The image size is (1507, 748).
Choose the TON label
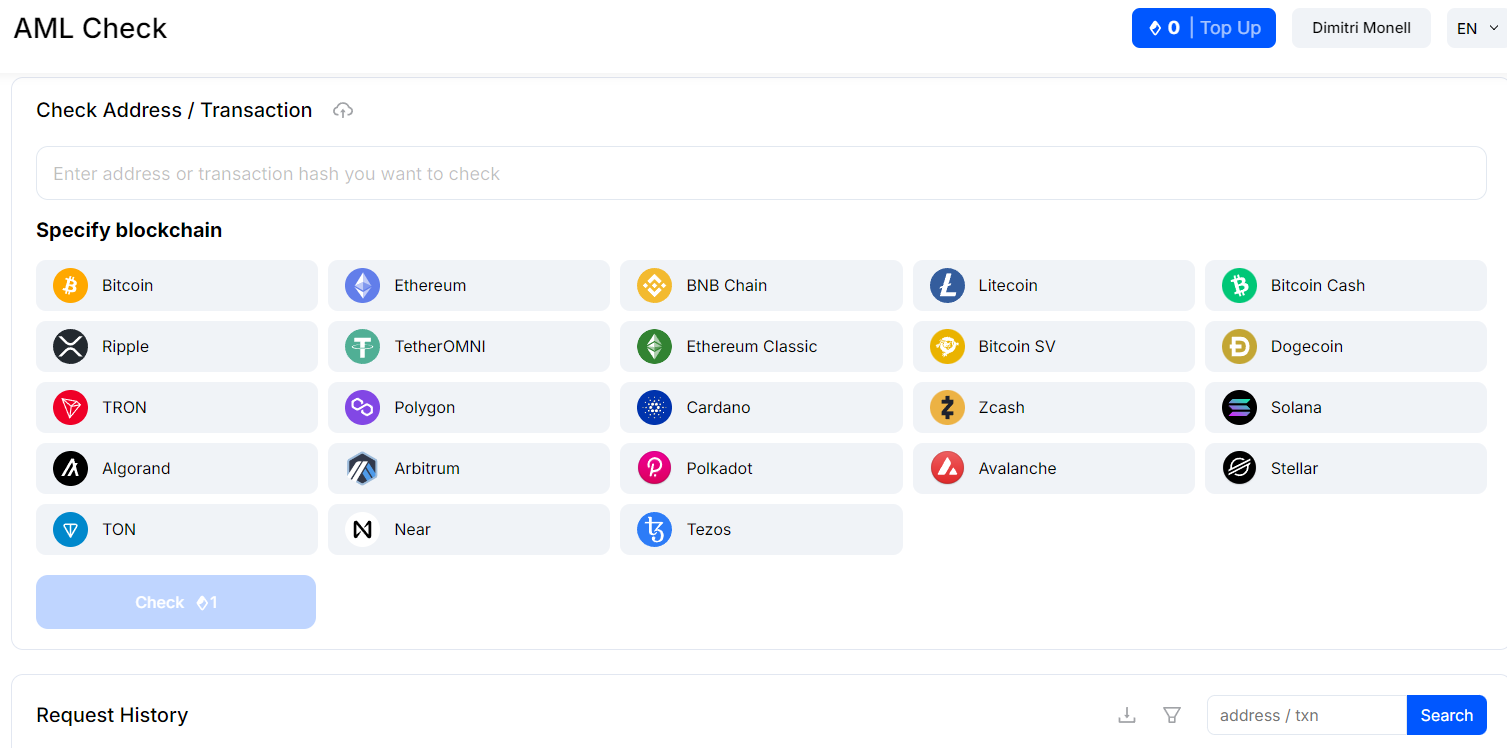pos(119,530)
